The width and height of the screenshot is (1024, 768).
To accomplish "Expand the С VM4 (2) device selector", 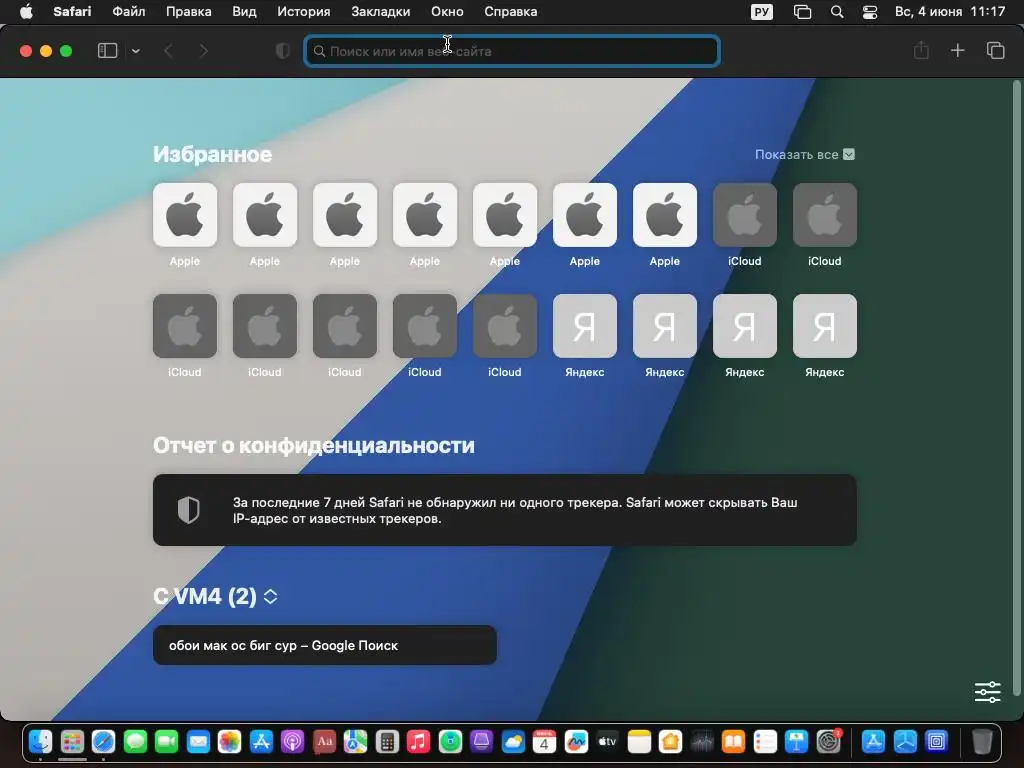I will tap(270, 596).
